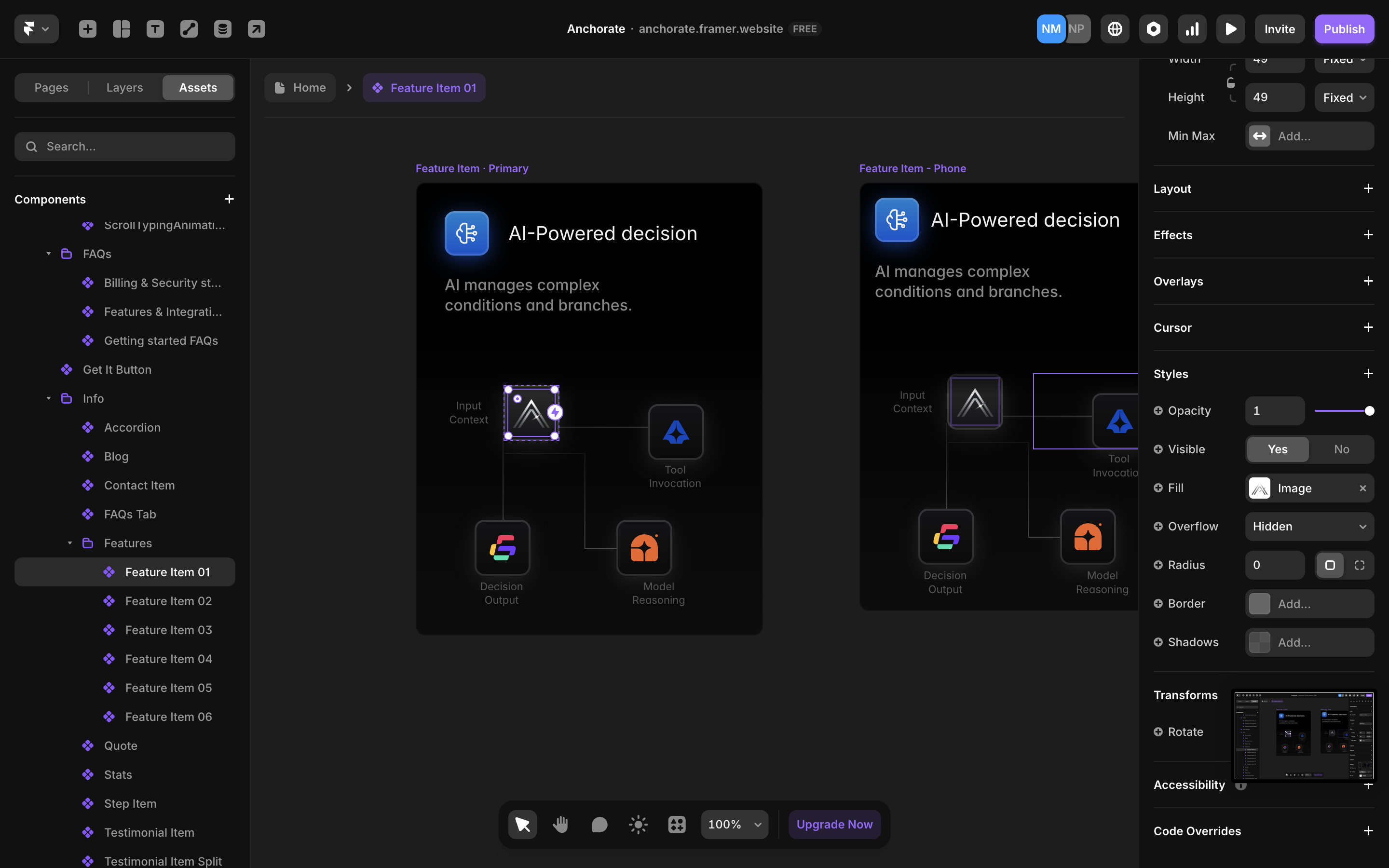Select the Hand pan tool
Screen dimensions: 1389x868
(560, 825)
